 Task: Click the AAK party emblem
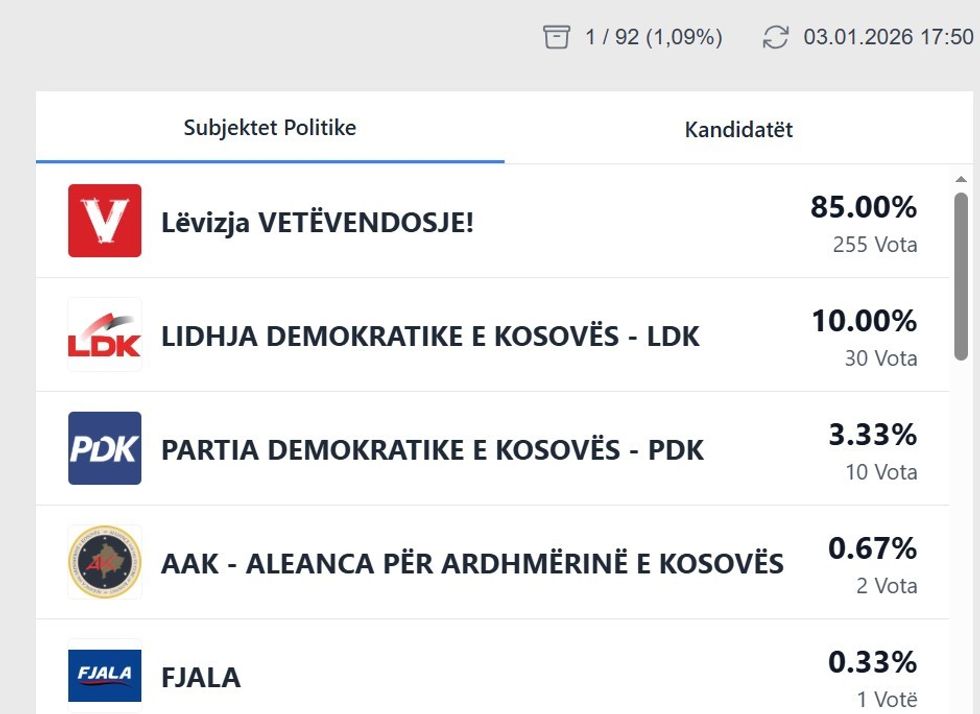[105, 562]
